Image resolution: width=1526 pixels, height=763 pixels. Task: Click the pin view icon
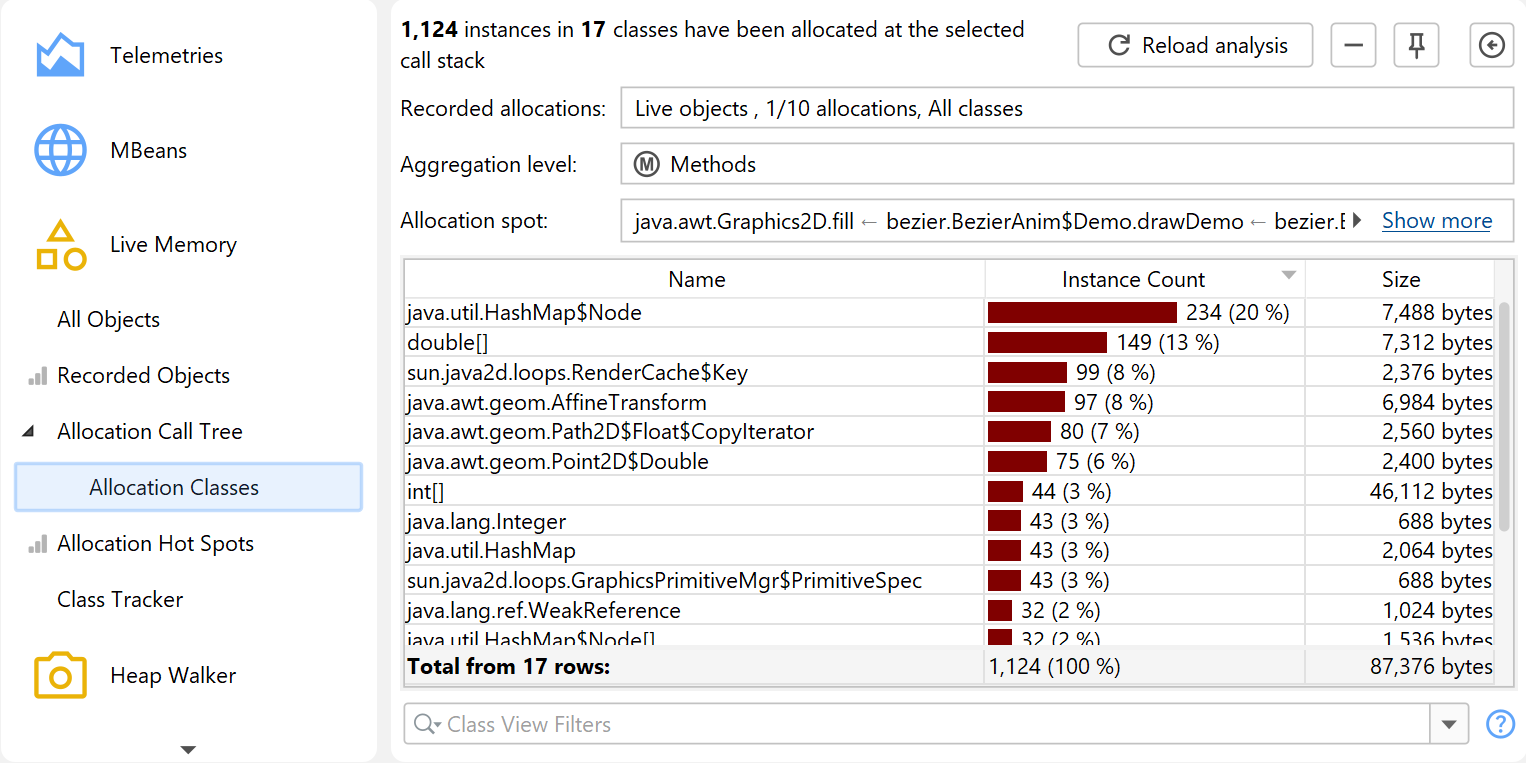pos(1416,46)
